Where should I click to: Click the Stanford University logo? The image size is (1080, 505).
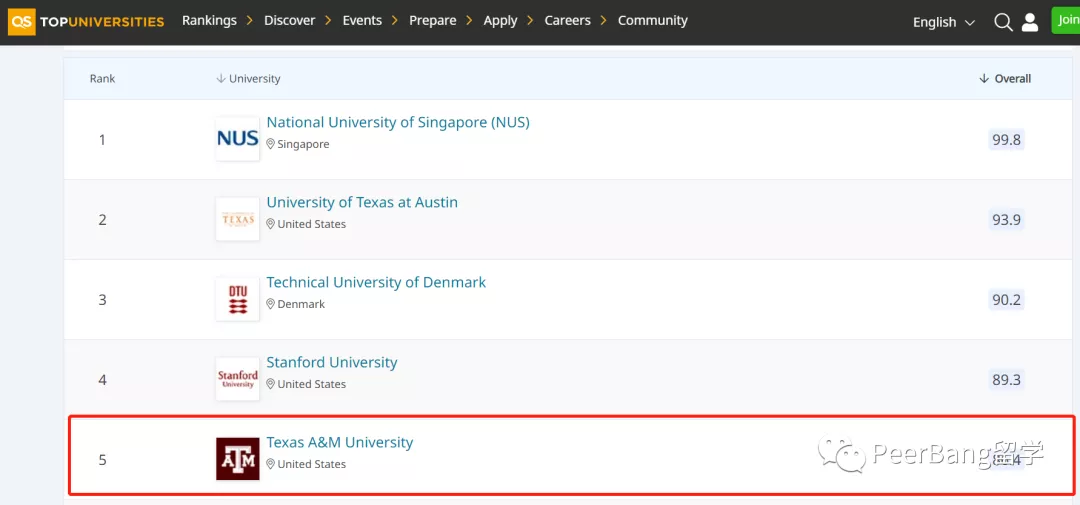(x=237, y=379)
